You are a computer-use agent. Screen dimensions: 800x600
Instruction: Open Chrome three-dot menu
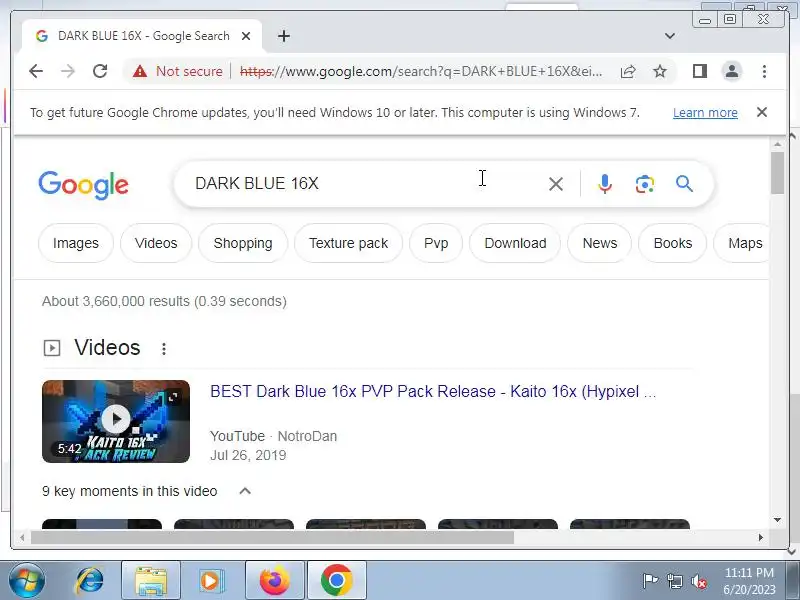coord(764,71)
